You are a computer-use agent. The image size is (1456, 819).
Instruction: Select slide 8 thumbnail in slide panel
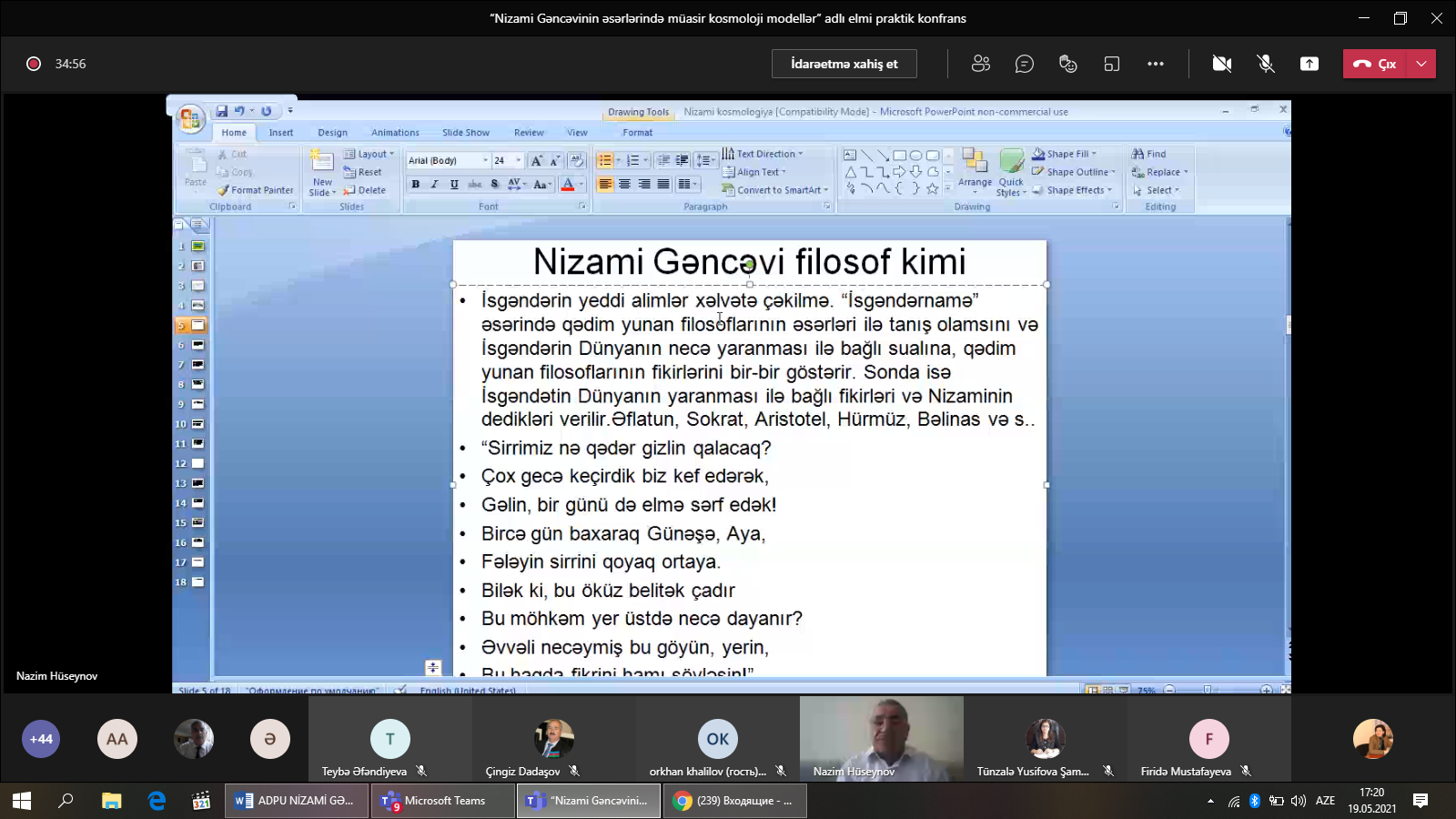click(x=197, y=385)
